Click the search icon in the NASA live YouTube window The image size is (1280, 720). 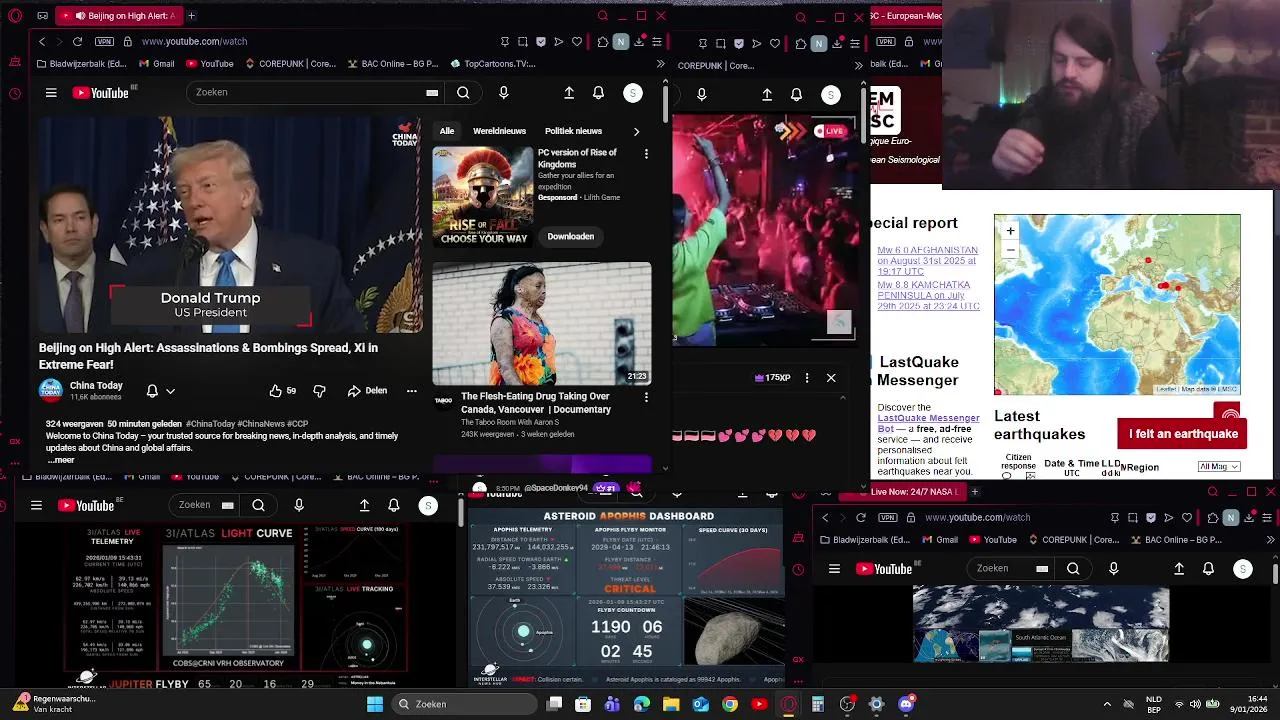[1073, 569]
